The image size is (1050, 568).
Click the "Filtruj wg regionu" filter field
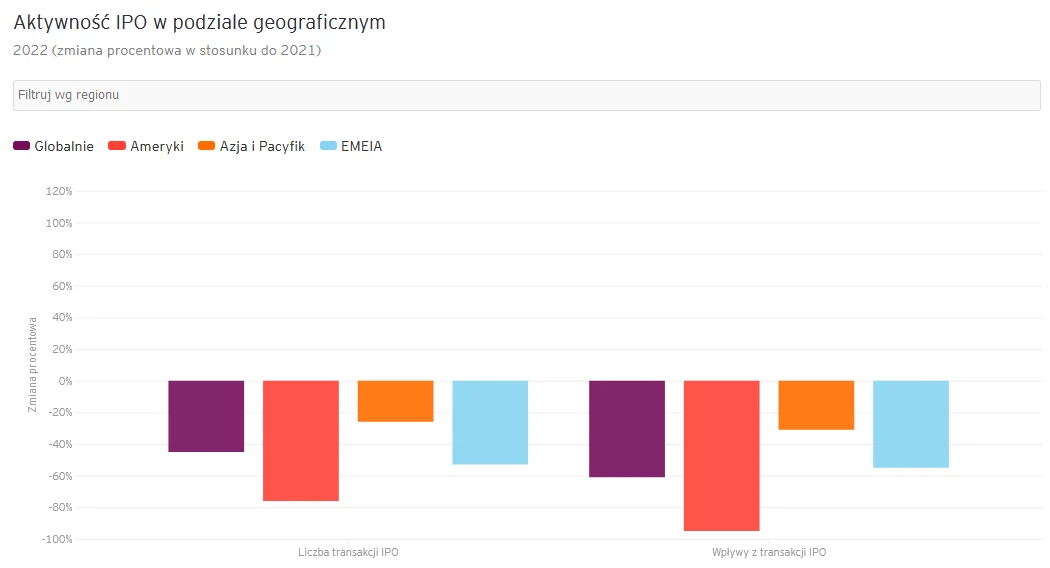(524, 95)
